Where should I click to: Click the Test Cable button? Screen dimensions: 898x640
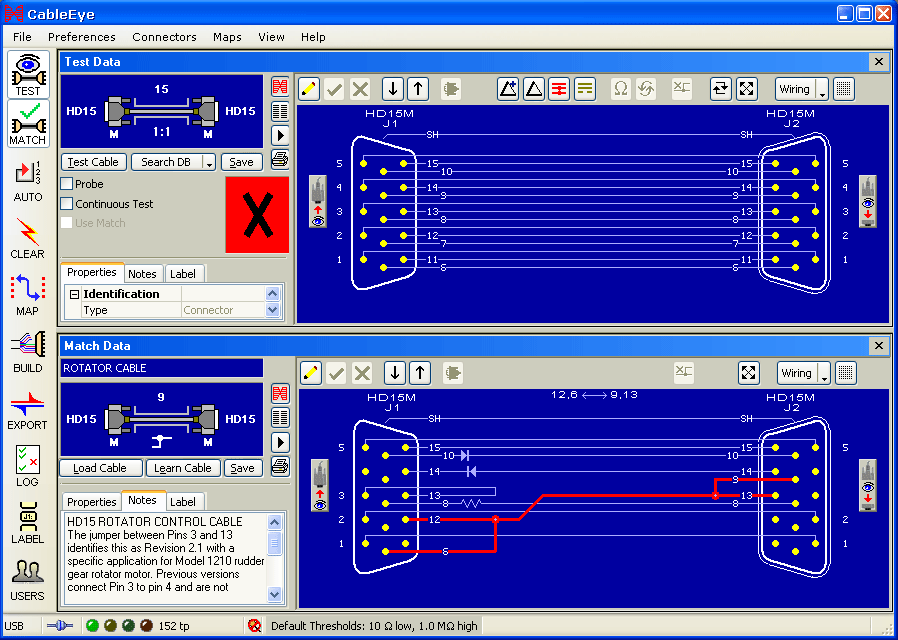point(93,162)
